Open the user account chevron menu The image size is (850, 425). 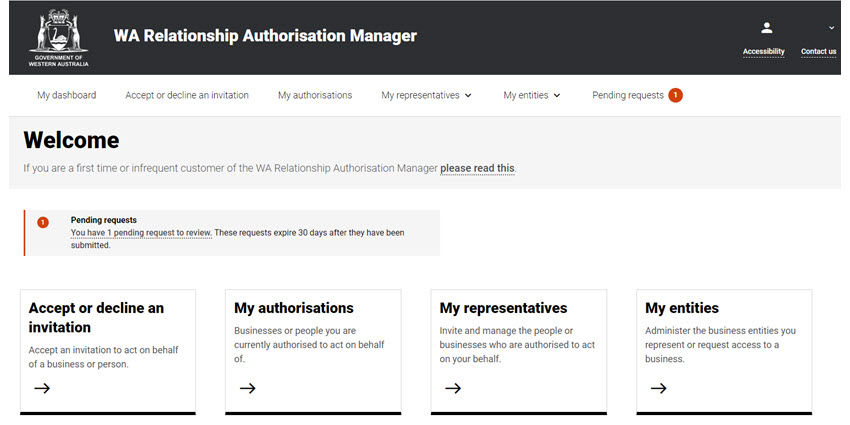[x=831, y=28]
